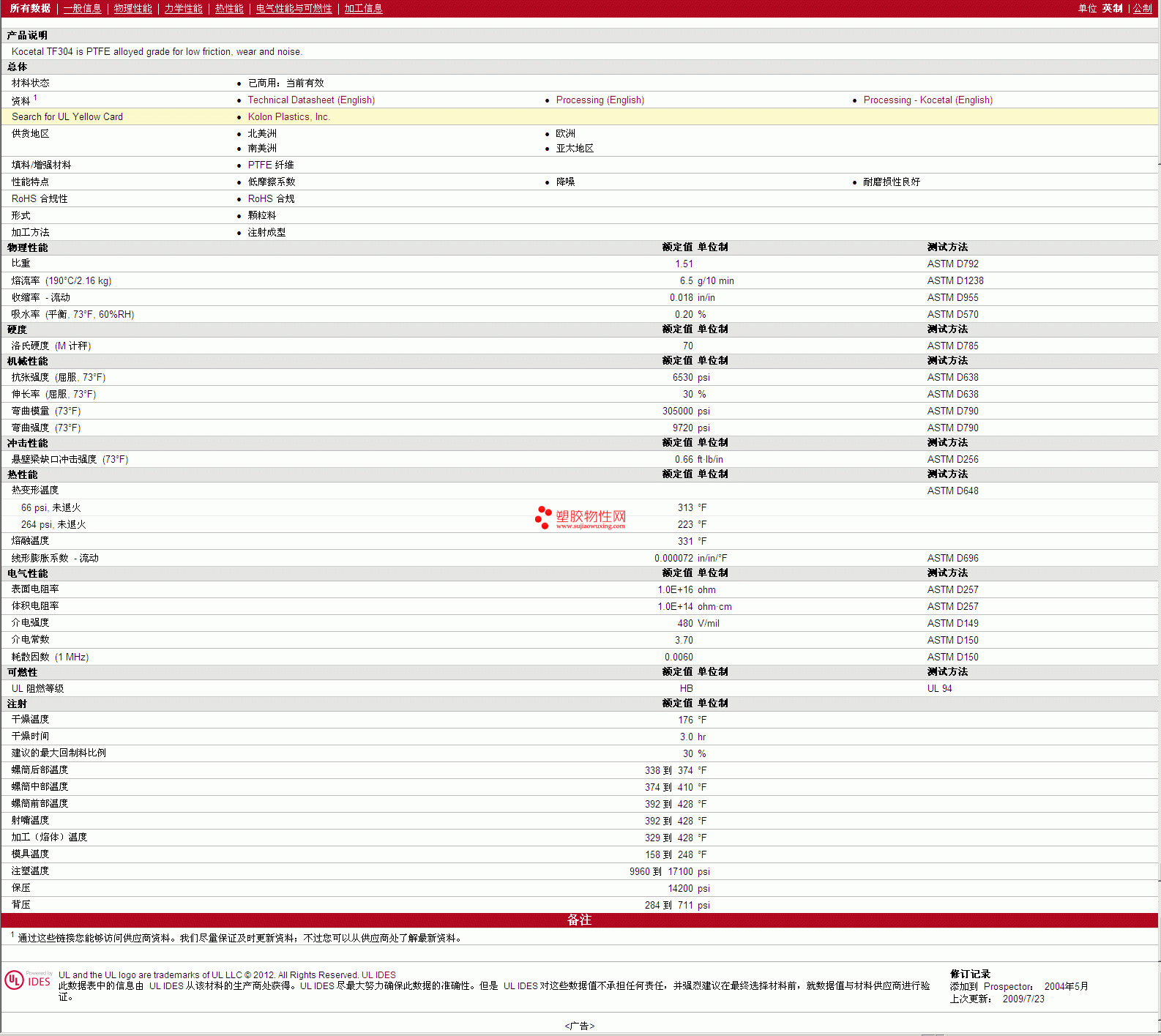The image size is (1161, 1036).
Task: Click the 塑胶物性网 watermark logo
Action: pyautogui.click(x=580, y=518)
